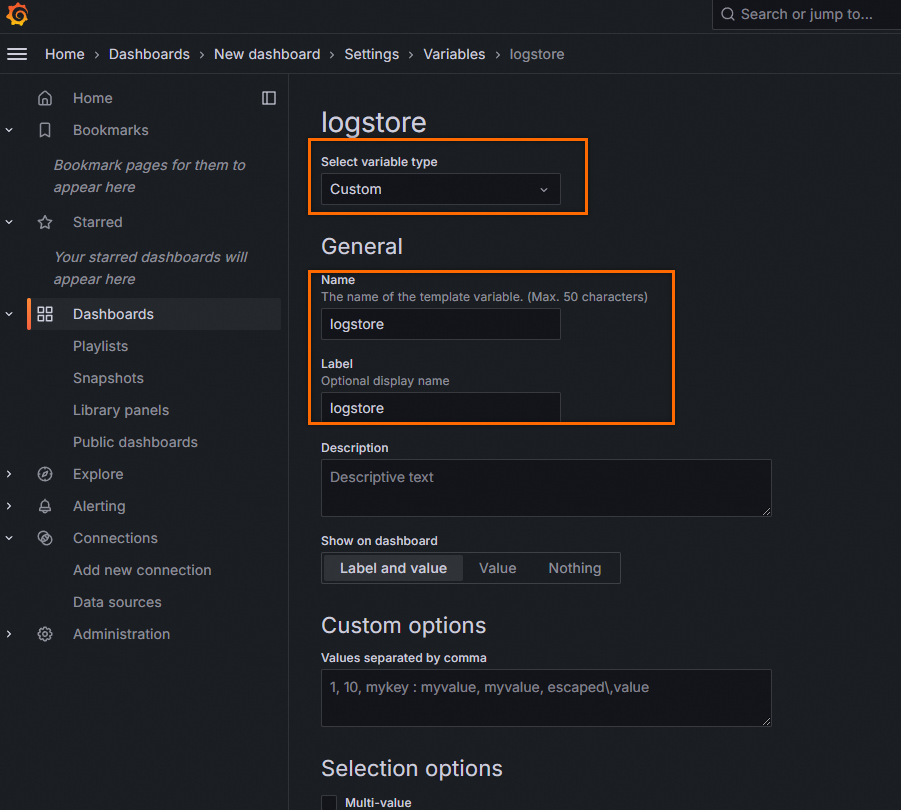Viewport: 901px width, 810px height.
Task: Click the Administration gear icon
Action: pos(45,634)
